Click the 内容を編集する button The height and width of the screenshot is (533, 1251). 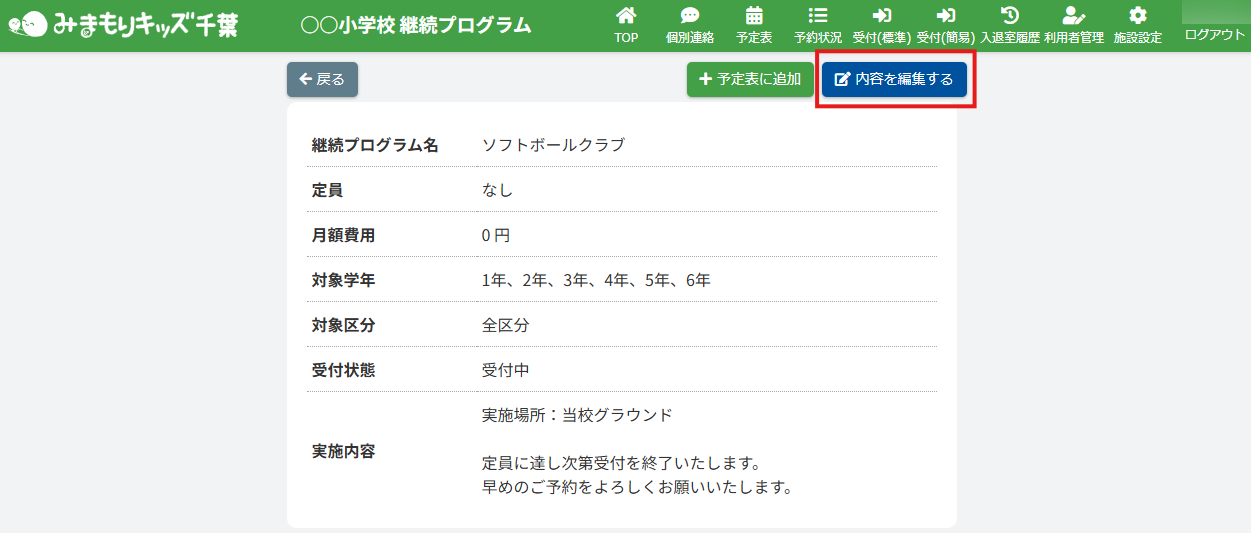[894, 80]
